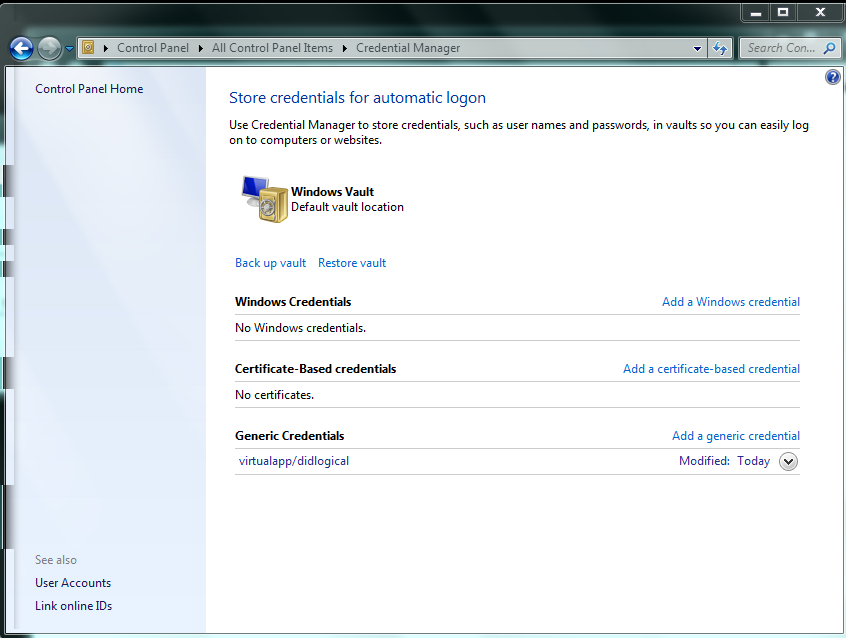
Task: Open Add a Windows credential
Action: point(731,301)
